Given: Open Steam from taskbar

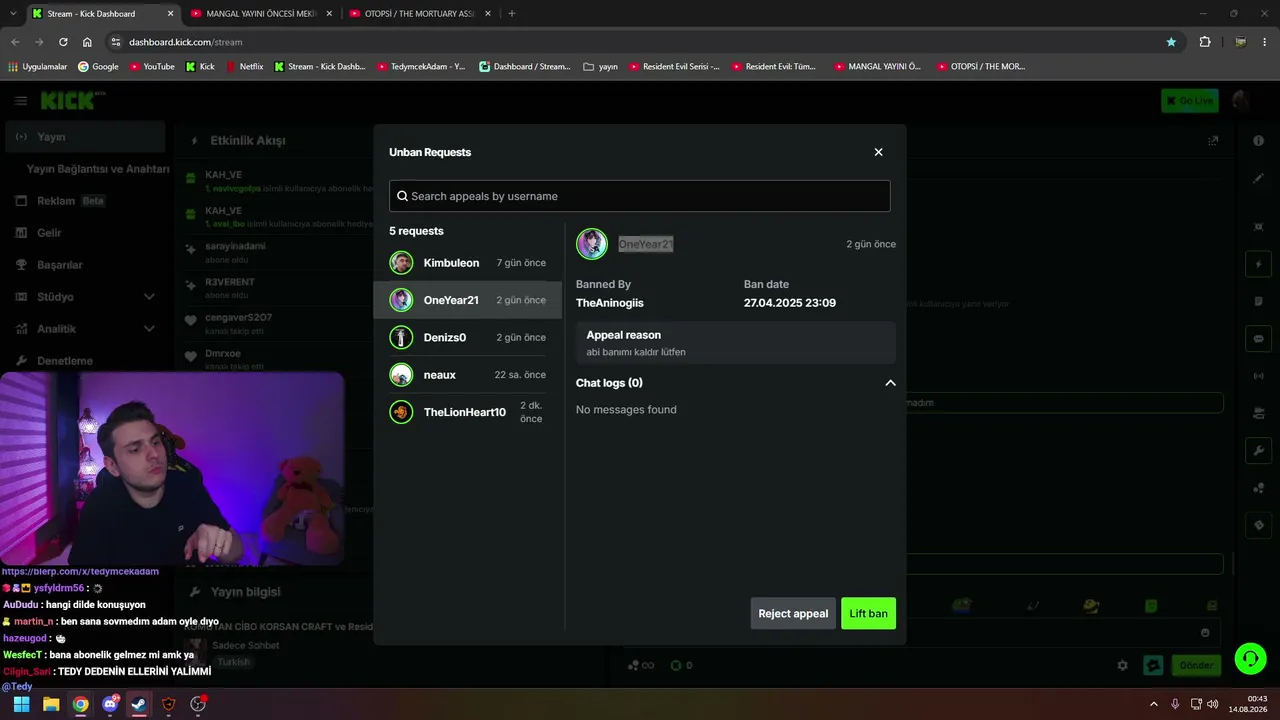Looking at the screenshot, I should pos(139,704).
